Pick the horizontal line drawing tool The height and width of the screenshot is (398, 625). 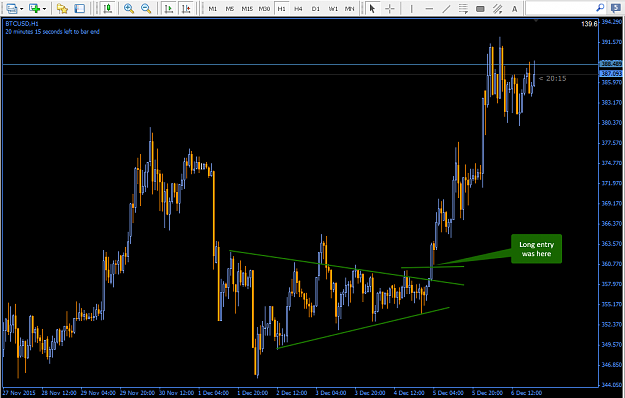click(x=429, y=8)
